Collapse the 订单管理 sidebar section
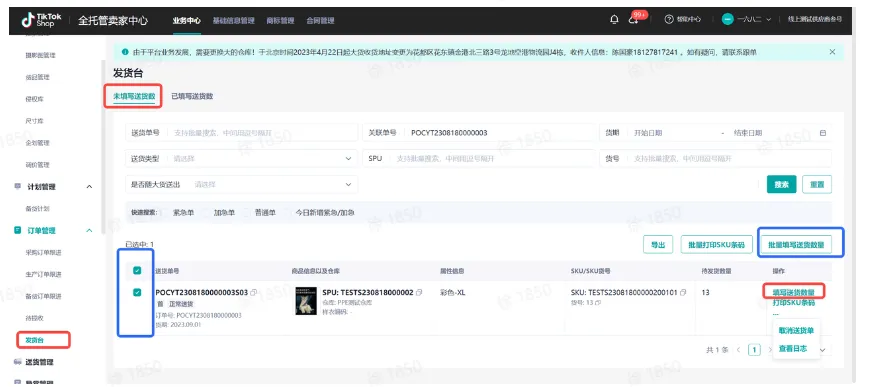This screenshot has width=869, height=387. 89,231
